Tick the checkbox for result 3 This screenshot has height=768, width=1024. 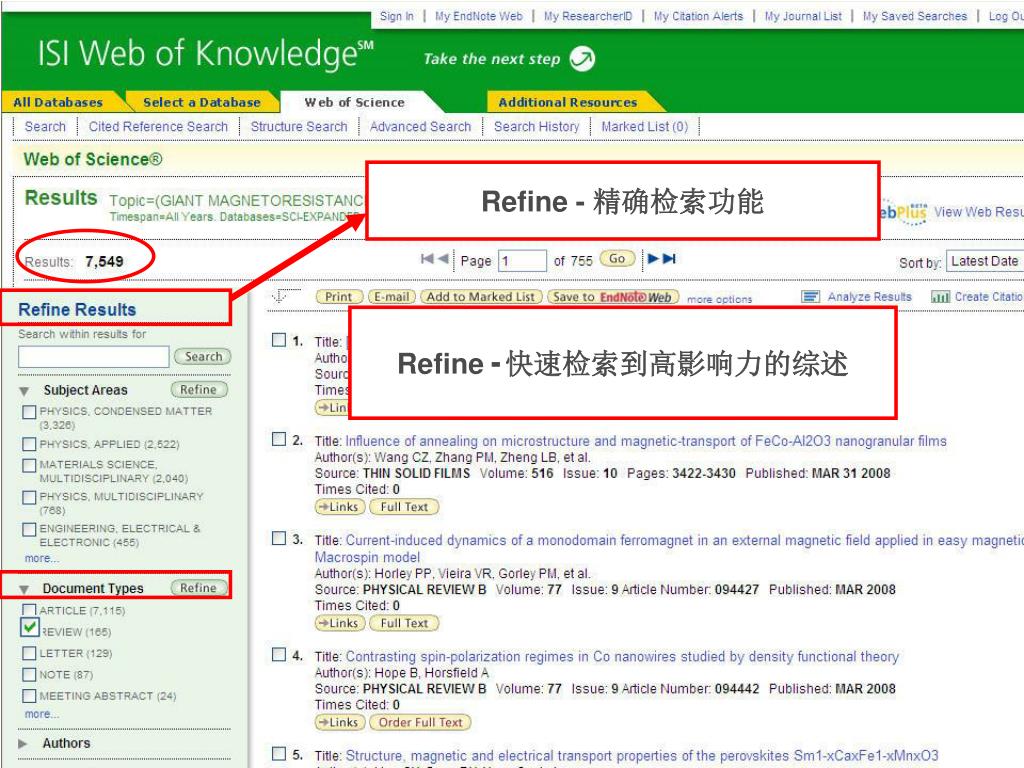(279, 538)
